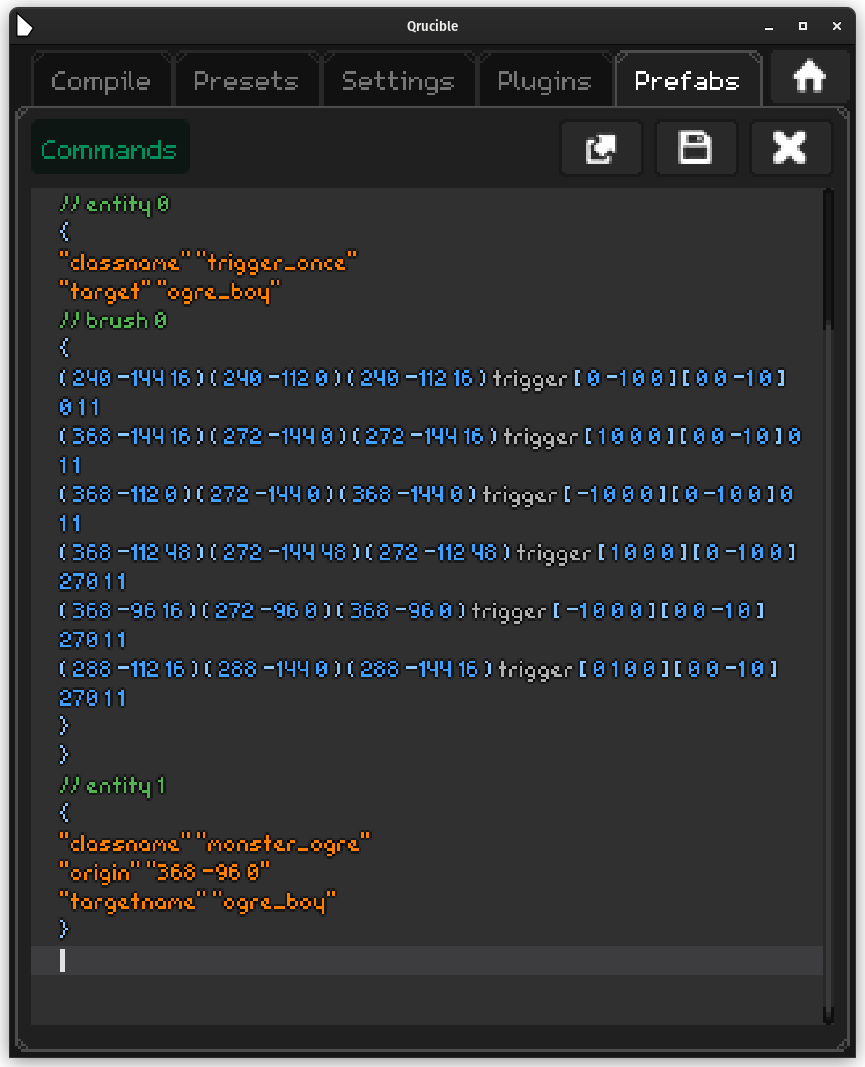Close the Qrucible window
This screenshot has height=1067, width=865.
pyautogui.click(x=835, y=26)
